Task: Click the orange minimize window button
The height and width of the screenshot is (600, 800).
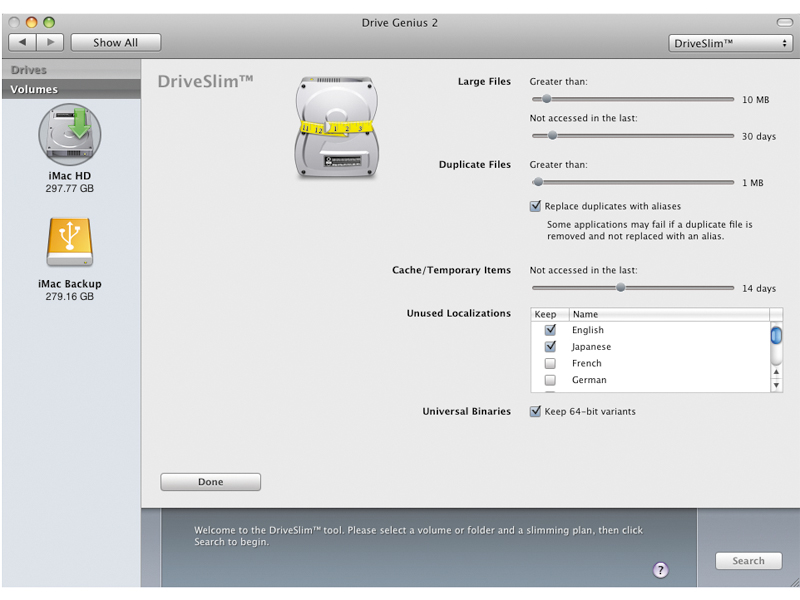Action: pyautogui.click(x=32, y=22)
